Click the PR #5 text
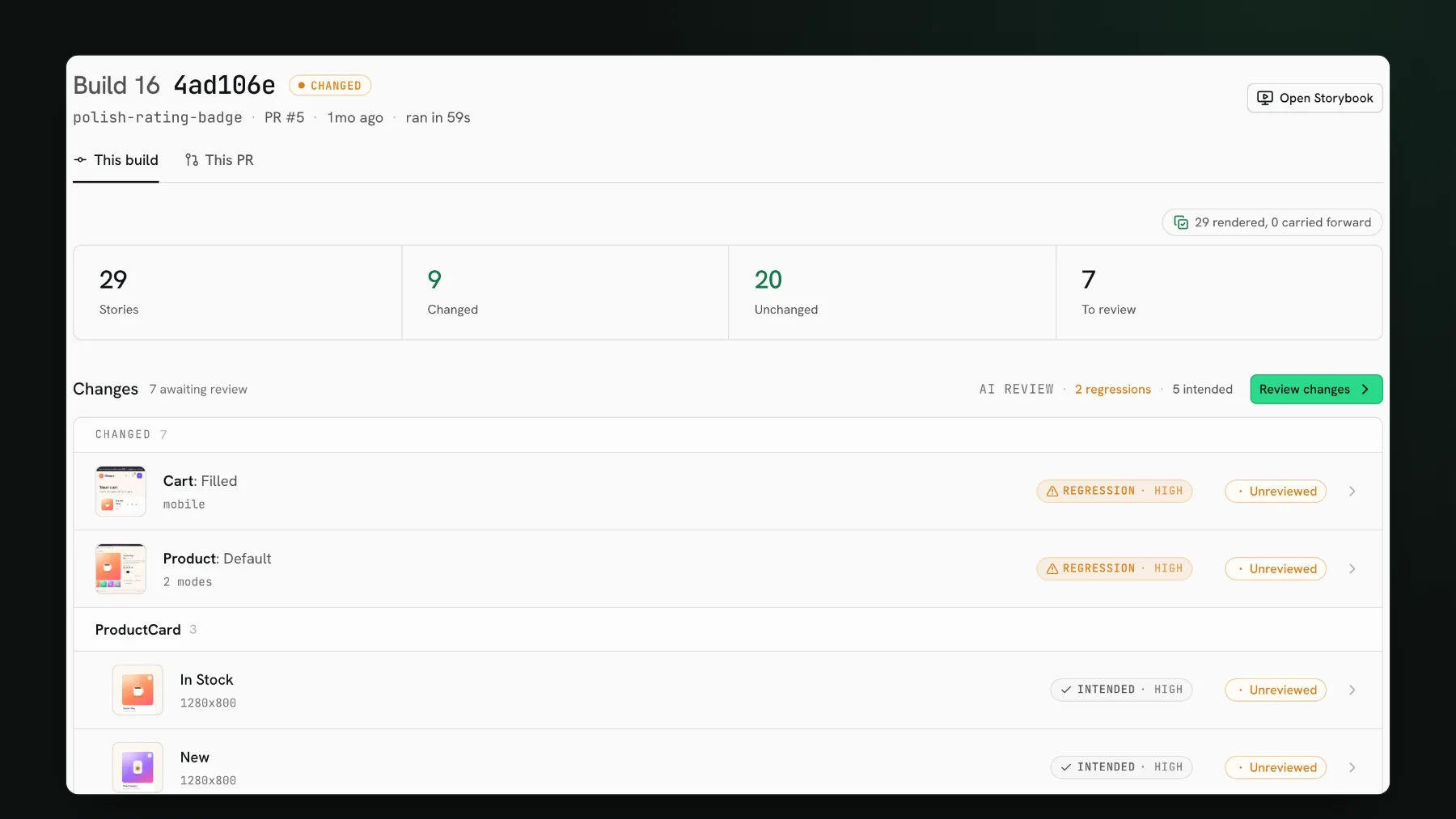This screenshot has width=1456, height=819. coord(284,118)
